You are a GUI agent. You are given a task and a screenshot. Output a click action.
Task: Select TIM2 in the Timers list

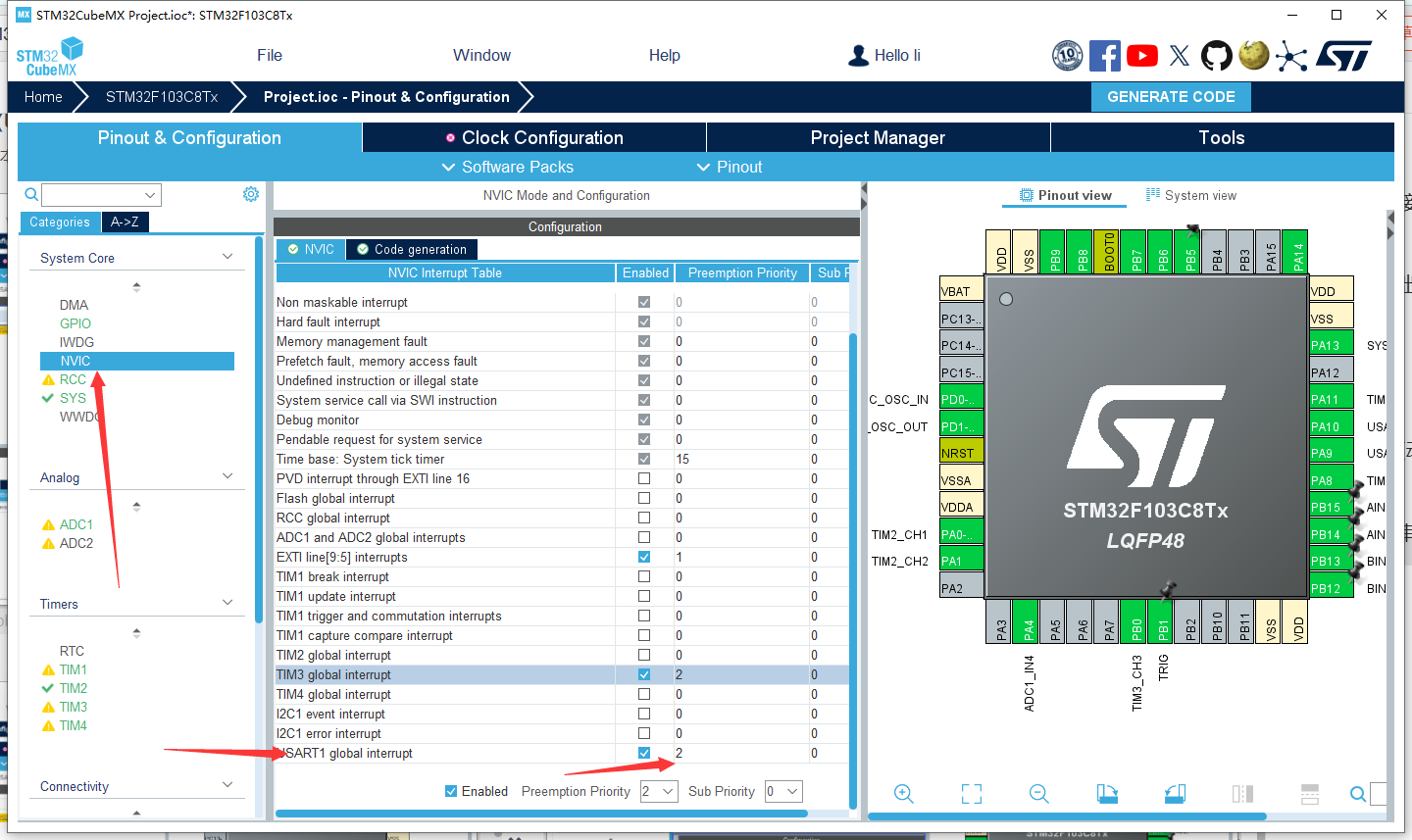[x=74, y=688]
